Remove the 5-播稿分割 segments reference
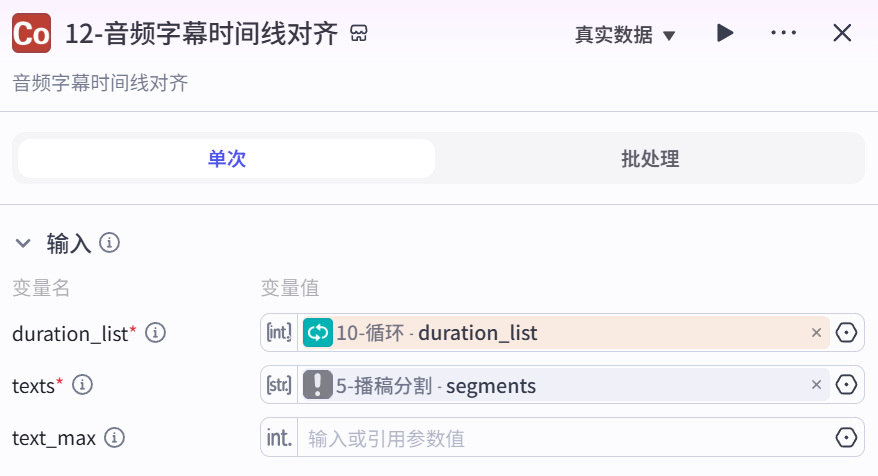Screen dimensions: 878x476 click(816, 385)
